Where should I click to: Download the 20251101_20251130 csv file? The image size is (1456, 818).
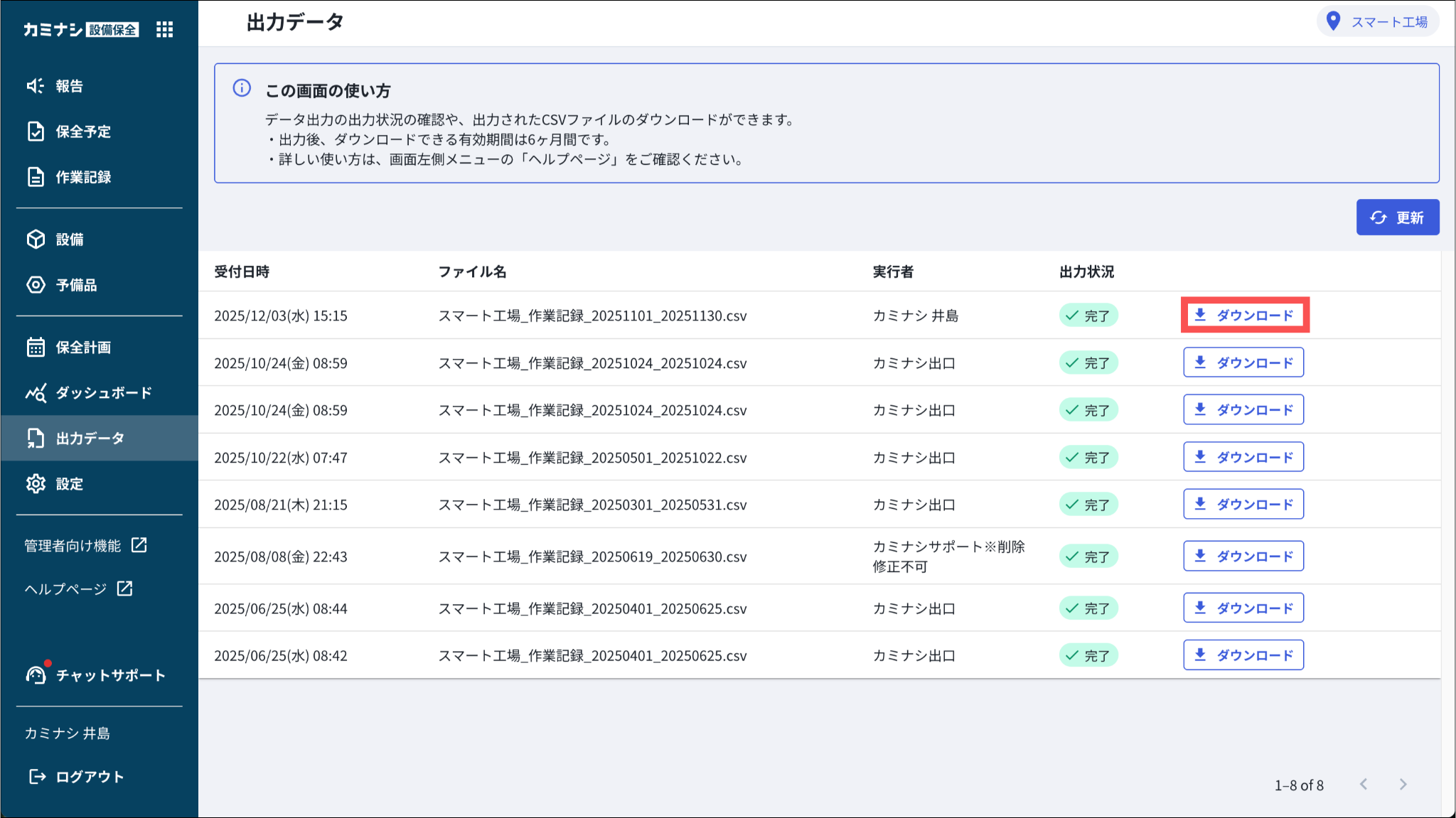click(x=1244, y=316)
